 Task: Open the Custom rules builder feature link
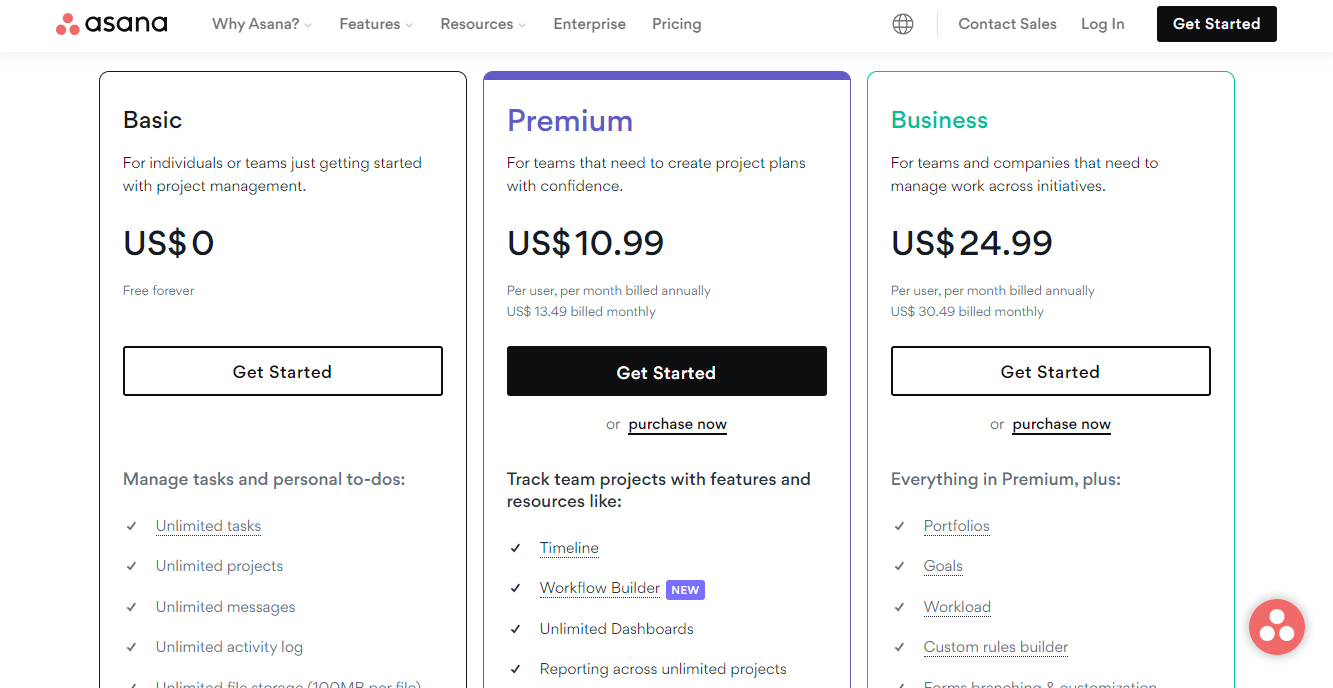(995, 647)
